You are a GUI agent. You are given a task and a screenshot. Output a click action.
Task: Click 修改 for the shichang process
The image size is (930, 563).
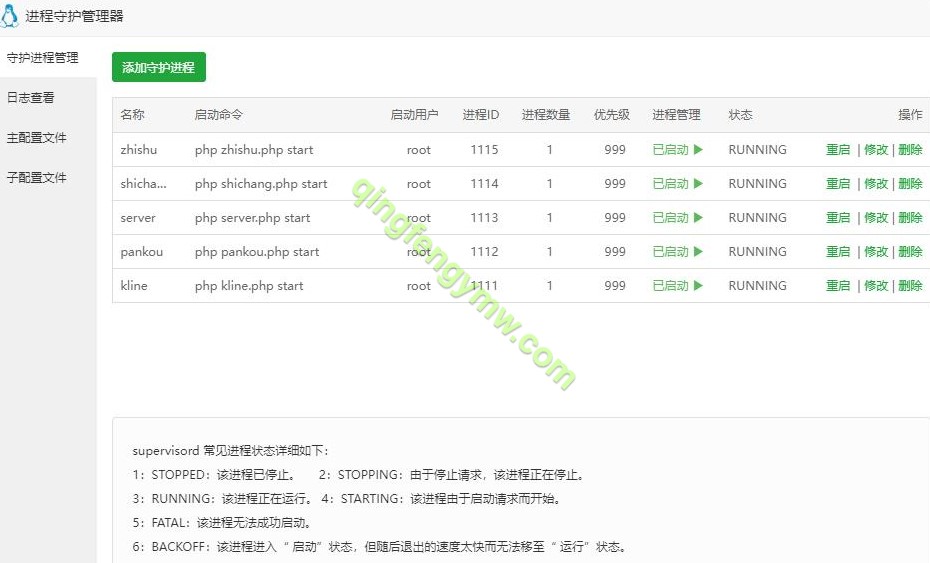pos(876,184)
